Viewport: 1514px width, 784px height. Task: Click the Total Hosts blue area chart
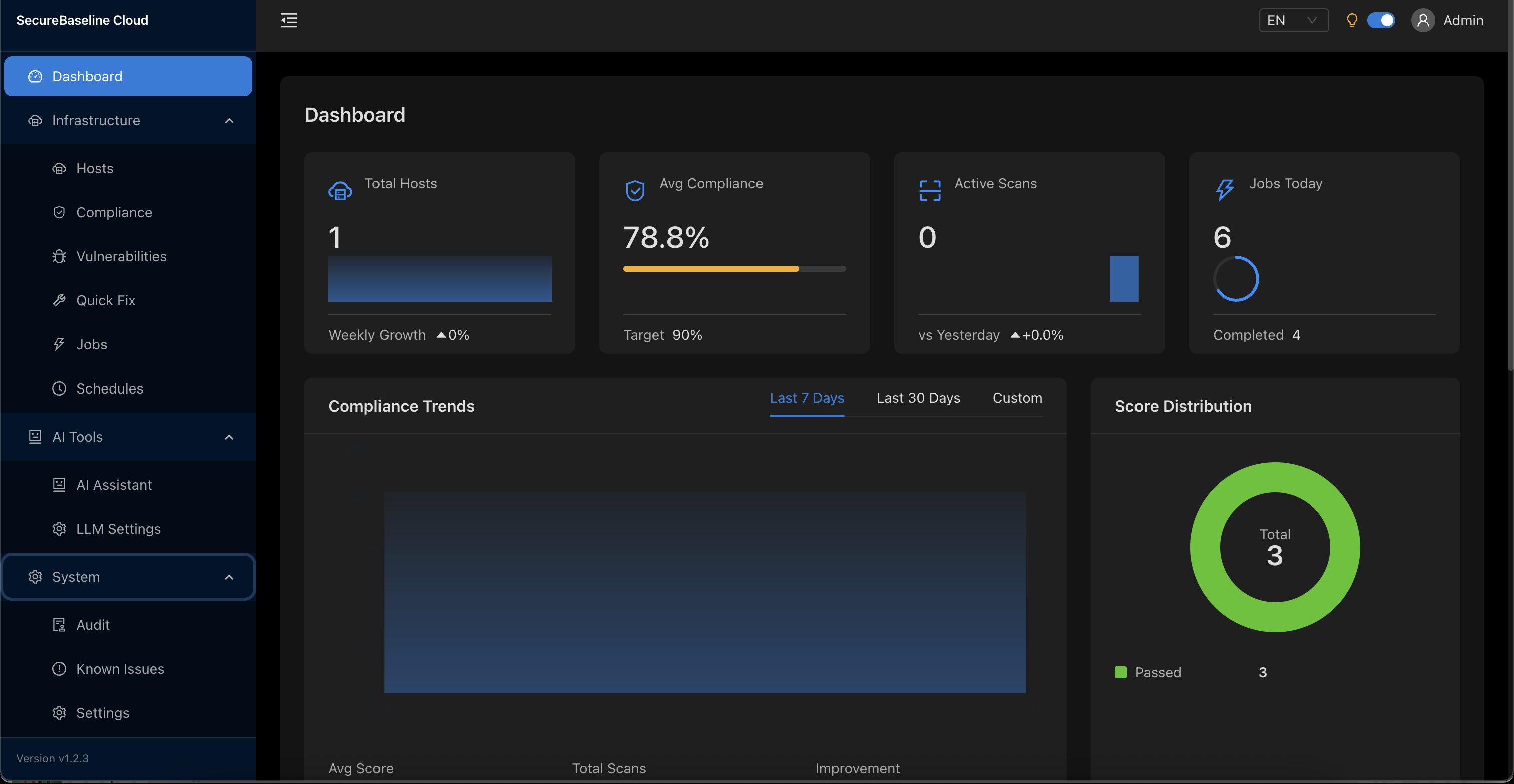(x=440, y=279)
